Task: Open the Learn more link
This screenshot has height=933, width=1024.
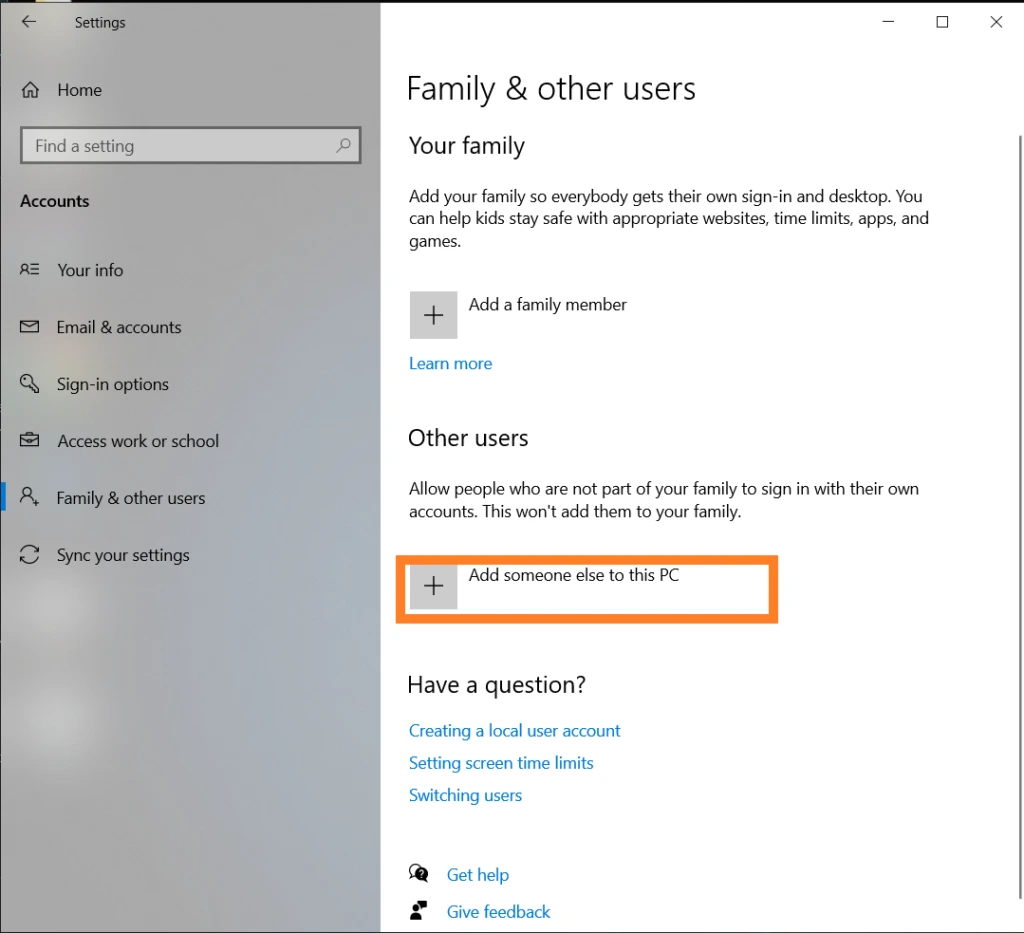Action: point(450,363)
